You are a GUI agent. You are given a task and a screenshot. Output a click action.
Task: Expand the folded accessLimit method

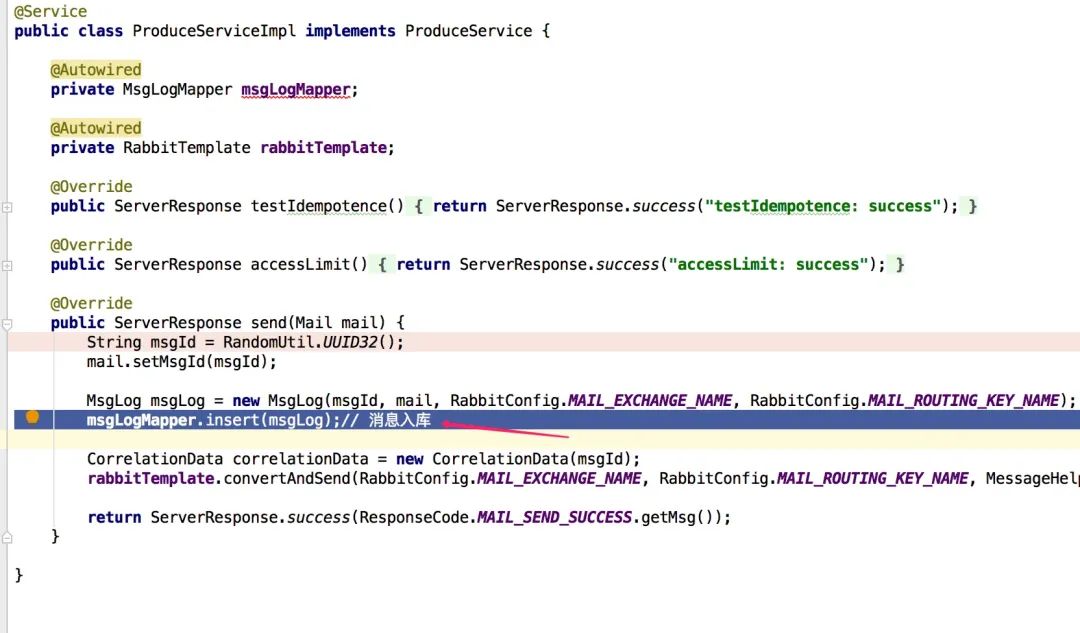(7, 266)
